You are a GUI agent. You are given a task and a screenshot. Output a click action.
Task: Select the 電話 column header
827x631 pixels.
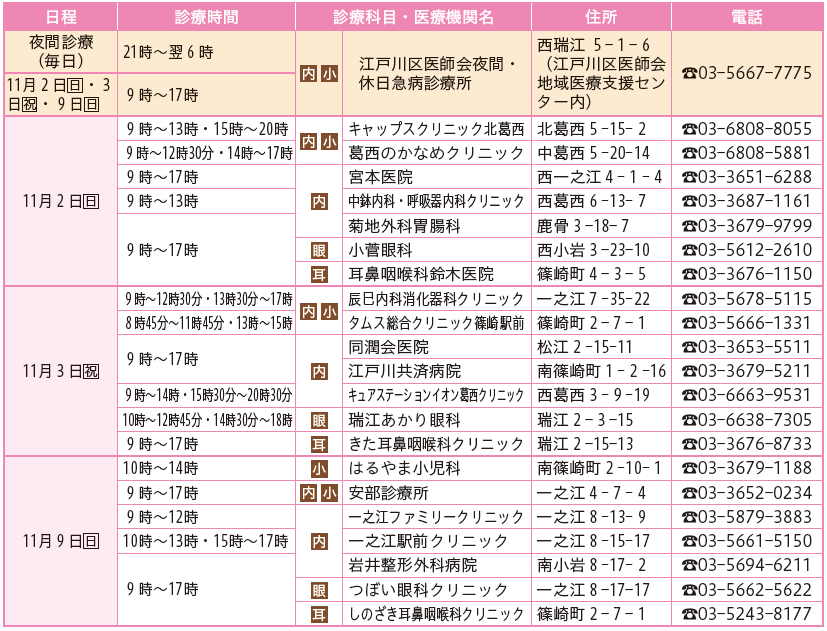coord(746,17)
